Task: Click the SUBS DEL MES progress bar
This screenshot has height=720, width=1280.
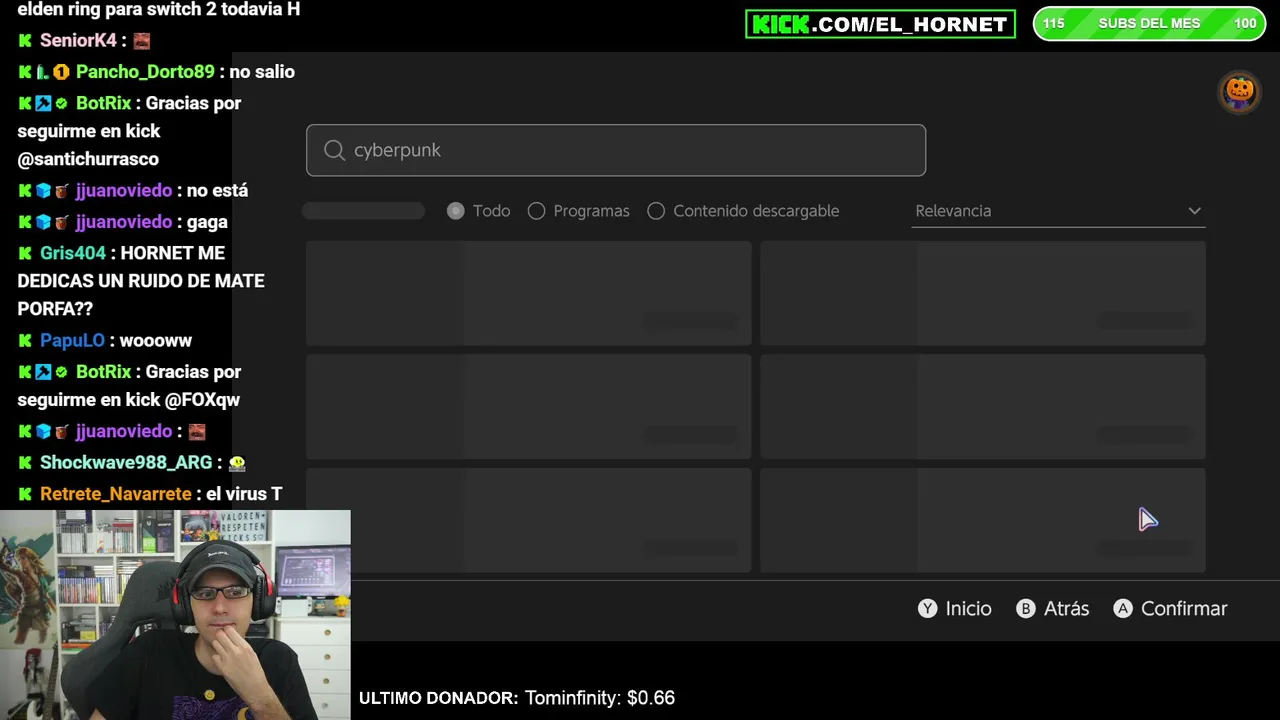Action: (x=1149, y=24)
